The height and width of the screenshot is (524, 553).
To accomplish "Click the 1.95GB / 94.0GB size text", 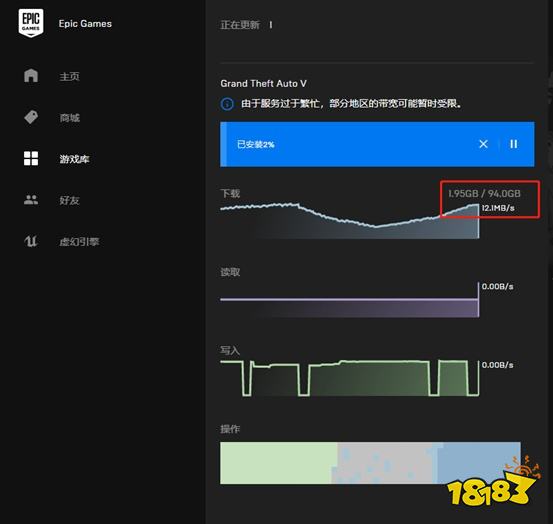I will pyautogui.click(x=485, y=193).
